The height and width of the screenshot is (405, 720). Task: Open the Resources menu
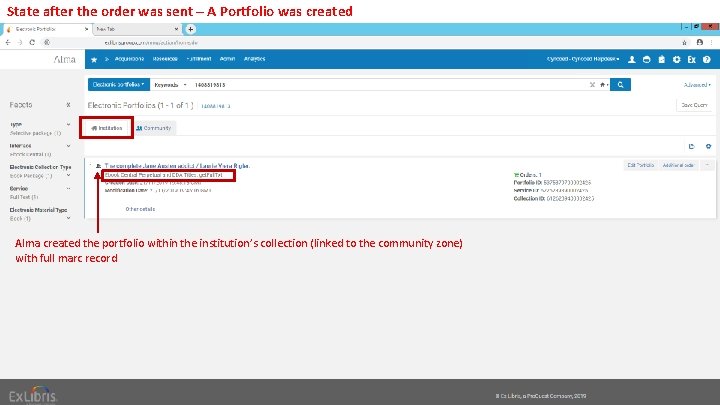click(x=165, y=59)
